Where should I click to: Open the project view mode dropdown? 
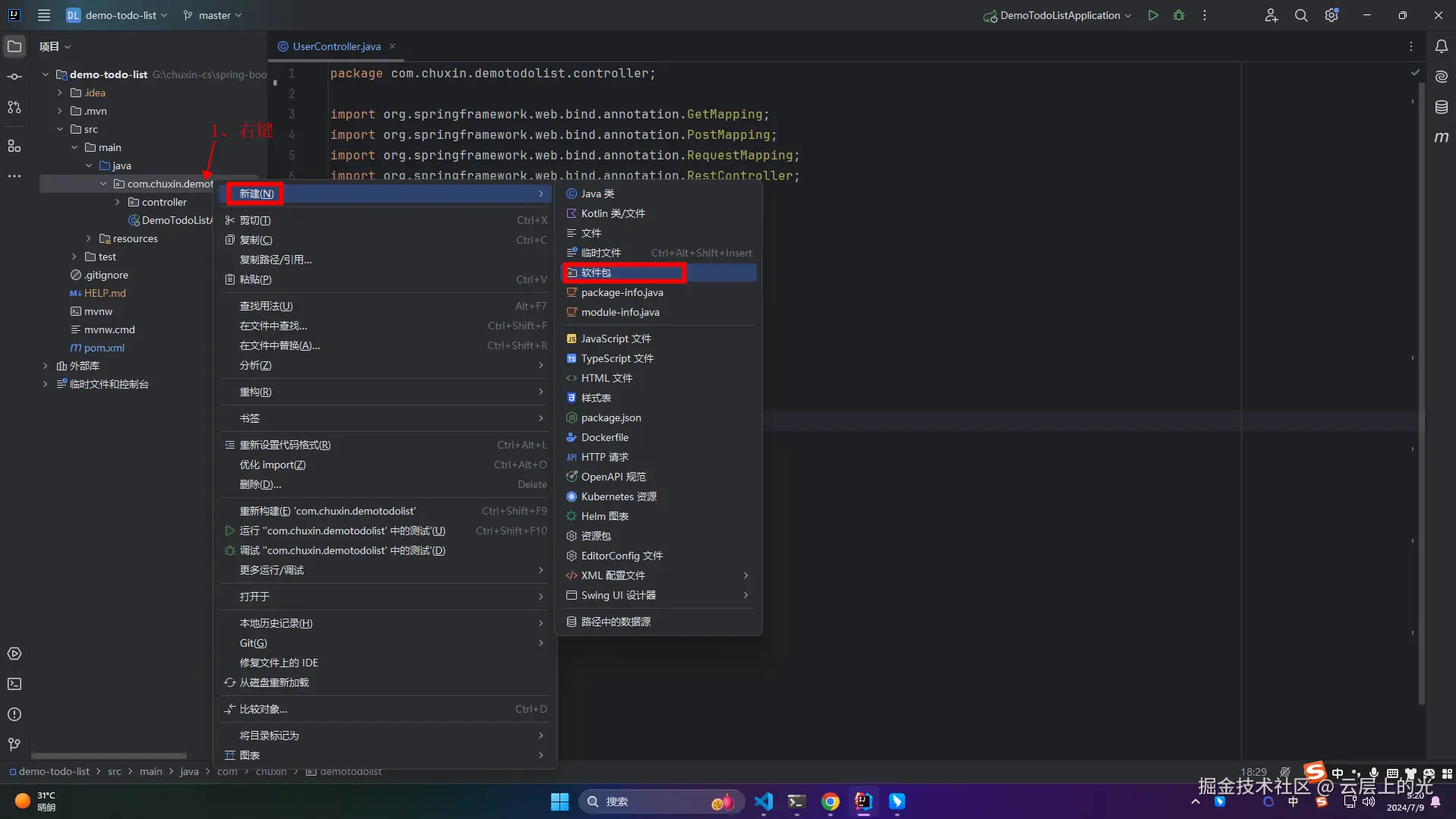55,46
